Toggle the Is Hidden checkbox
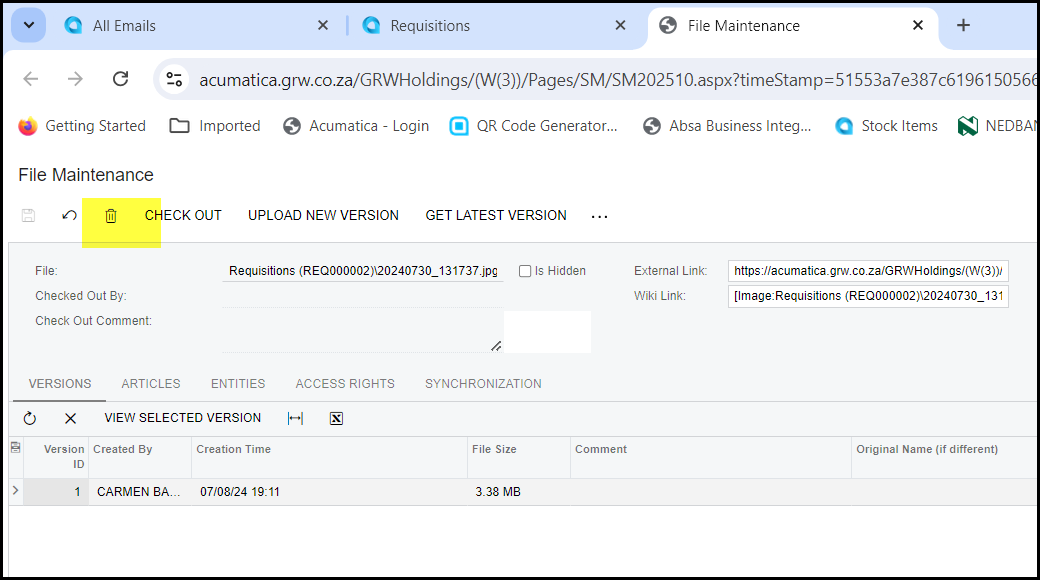The height and width of the screenshot is (580, 1040). 525,271
